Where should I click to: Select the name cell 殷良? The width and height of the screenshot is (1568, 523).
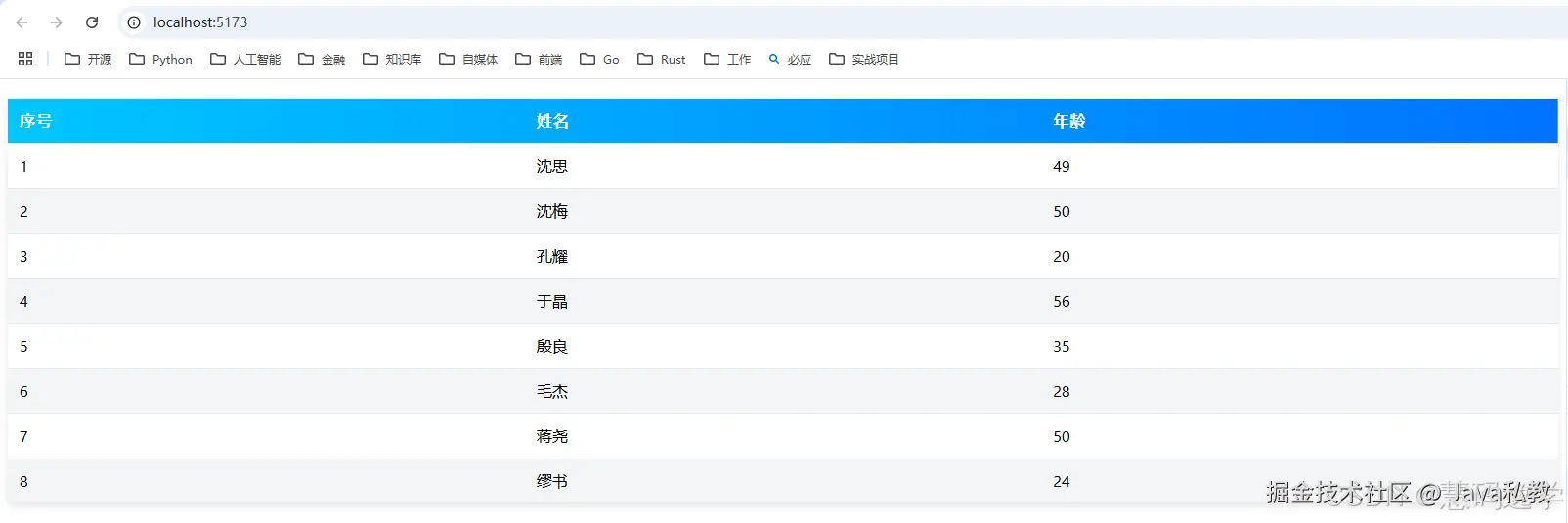552,346
